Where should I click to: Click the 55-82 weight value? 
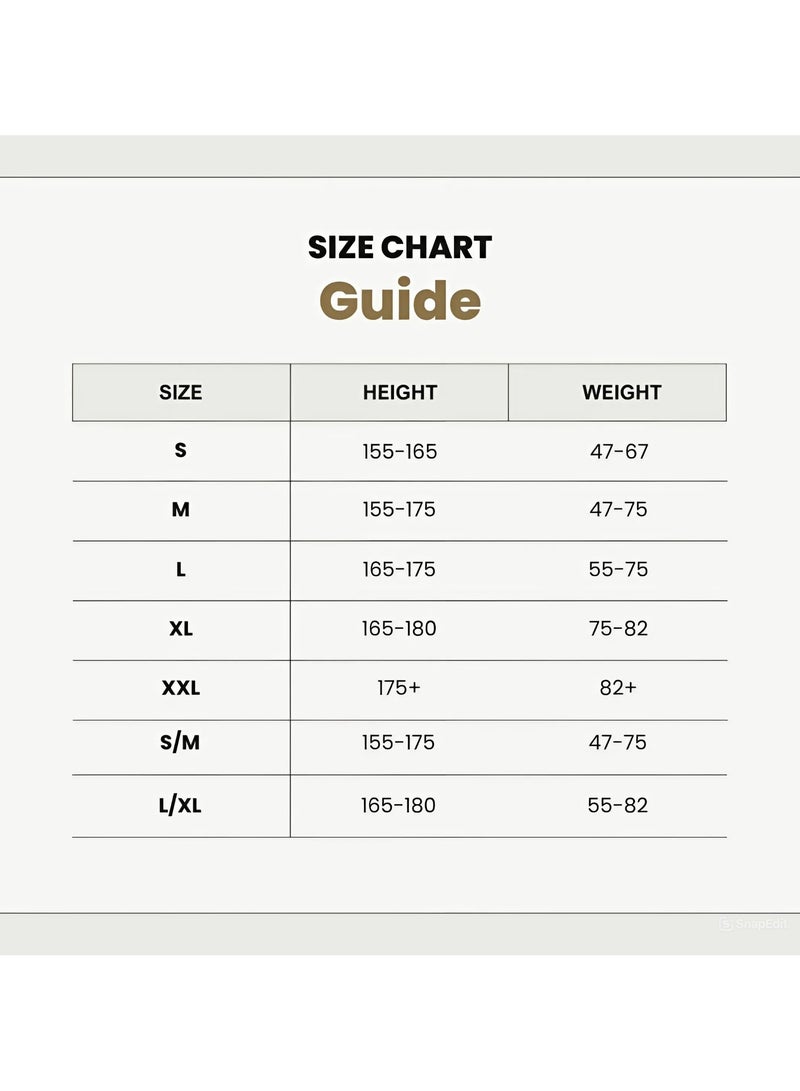618,805
